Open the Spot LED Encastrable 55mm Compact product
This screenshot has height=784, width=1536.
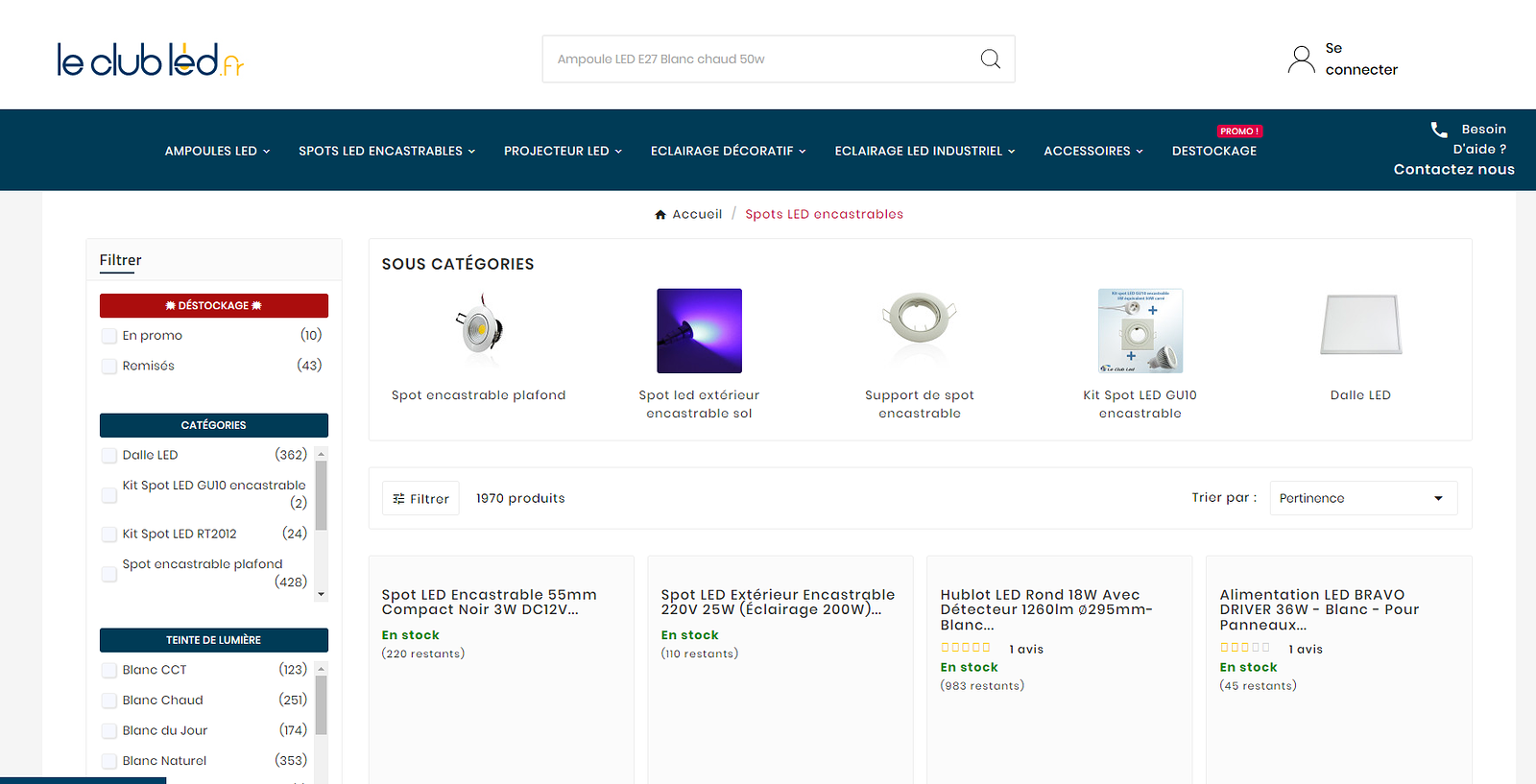point(490,603)
